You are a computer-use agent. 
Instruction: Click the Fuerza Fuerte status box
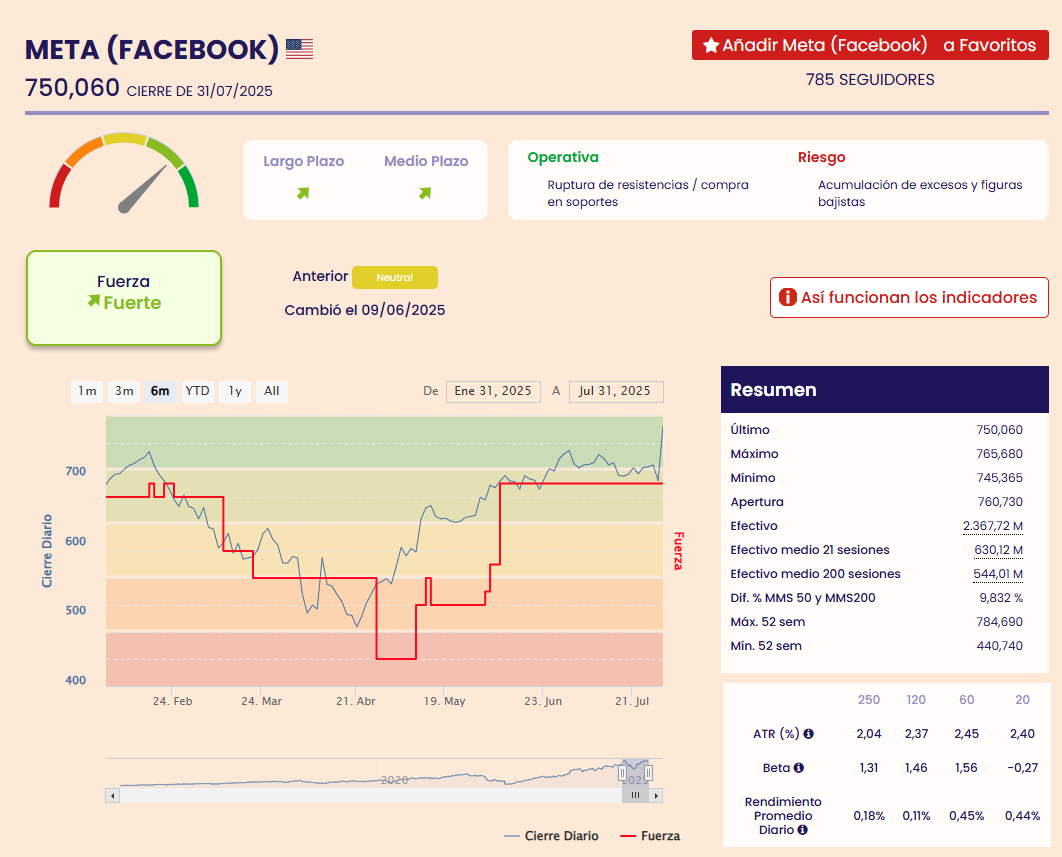pyautogui.click(x=124, y=298)
